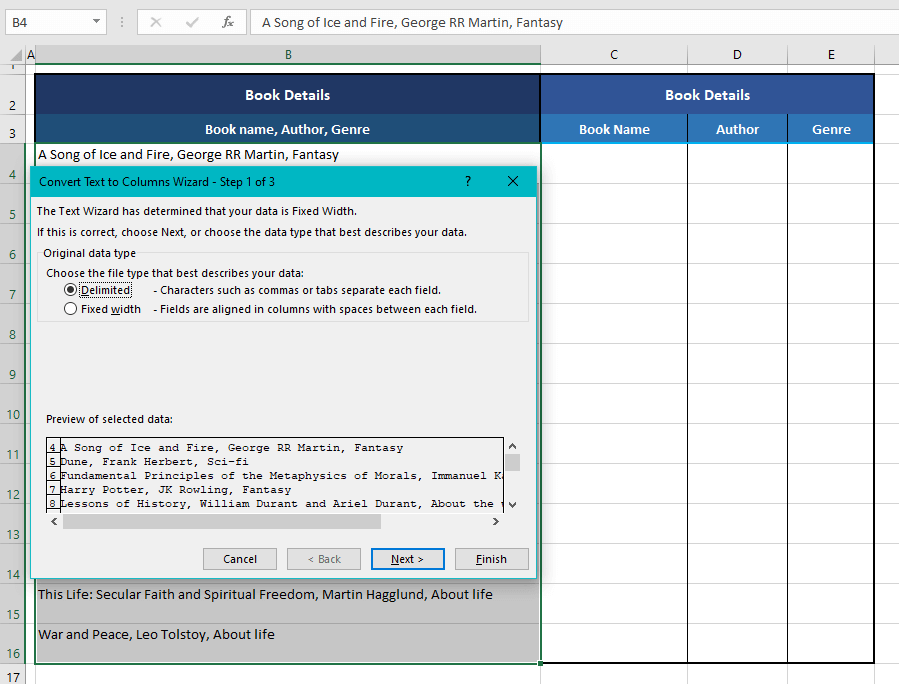Select the Fixed width radio button

pos(69,308)
